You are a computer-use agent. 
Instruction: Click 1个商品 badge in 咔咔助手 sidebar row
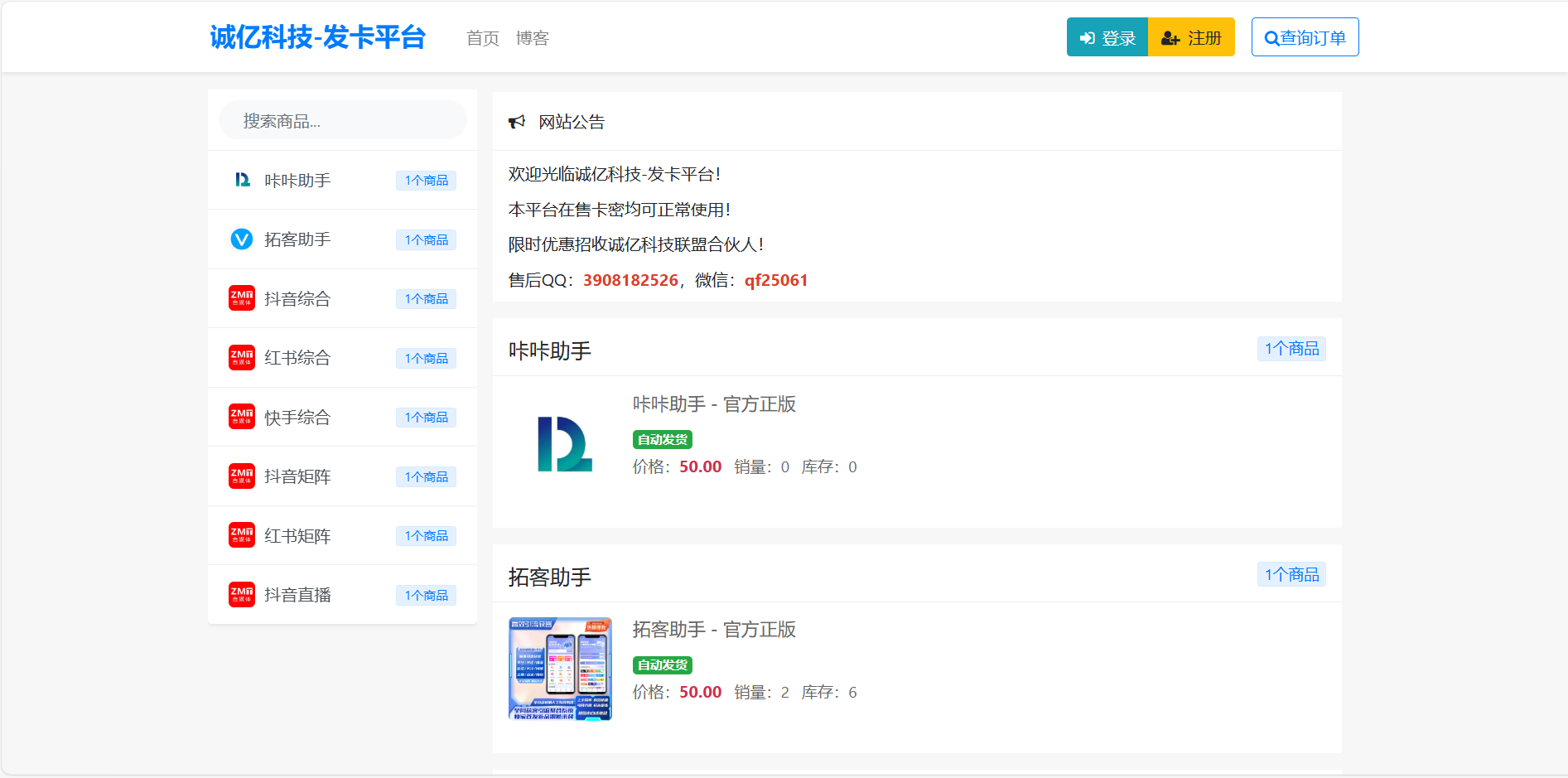coord(426,181)
